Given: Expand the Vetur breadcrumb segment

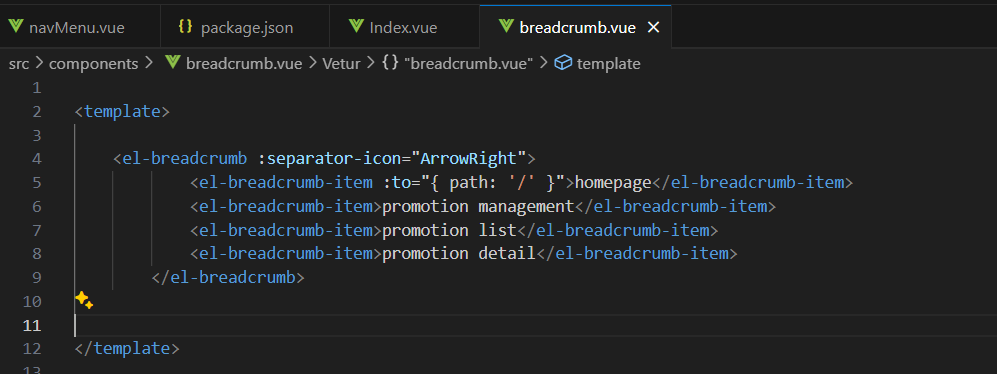Looking at the screenshot, I should [x=341, y=64].
